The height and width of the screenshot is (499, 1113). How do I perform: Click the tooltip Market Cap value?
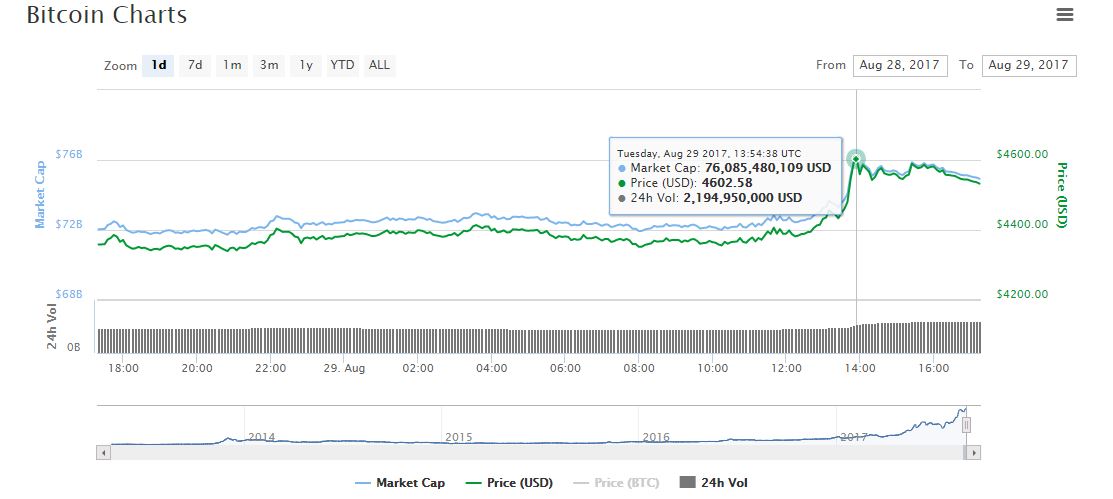767,168
